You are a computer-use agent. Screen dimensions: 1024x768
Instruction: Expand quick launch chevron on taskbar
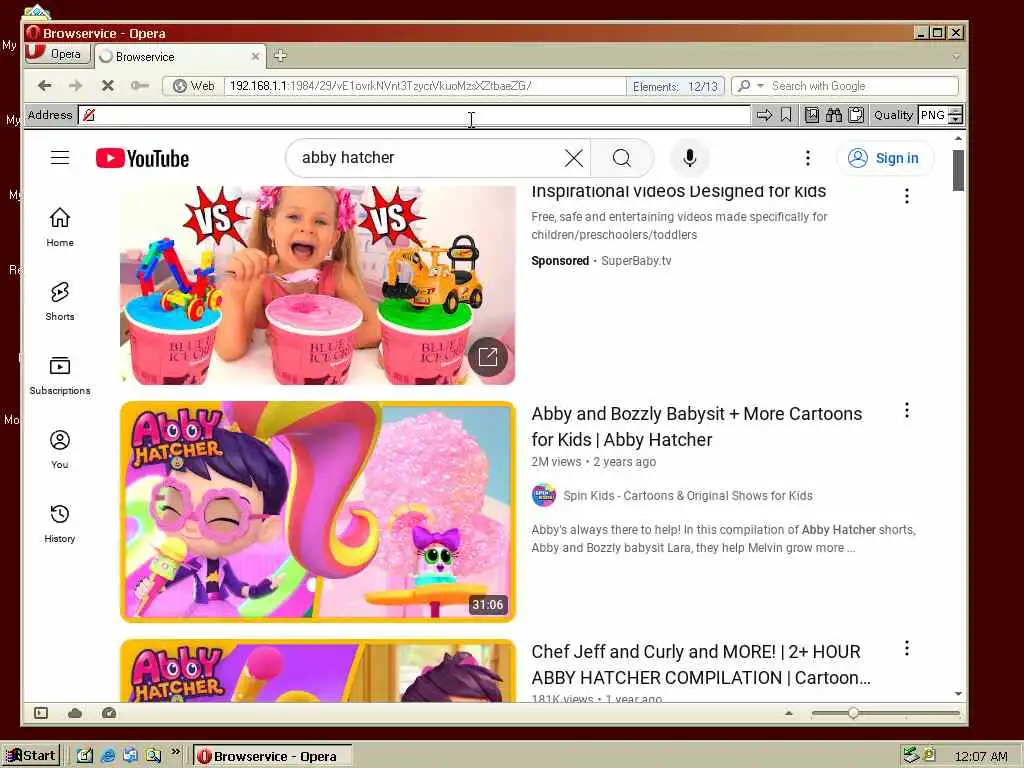tap(175, 752)
